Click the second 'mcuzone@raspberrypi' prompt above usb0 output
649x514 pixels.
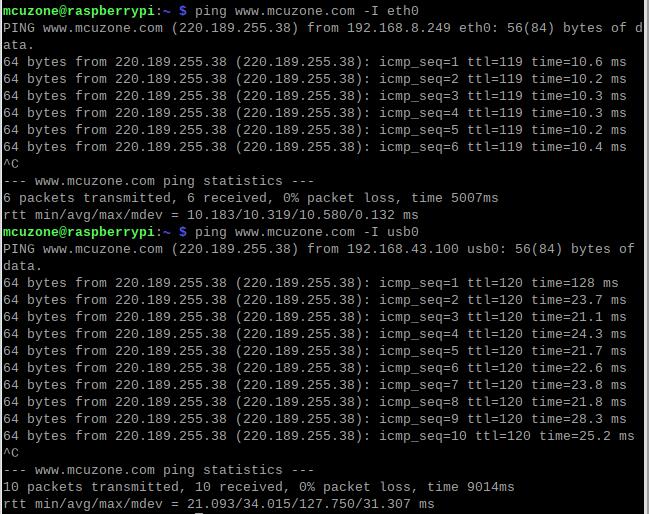(x=79, y=232)
